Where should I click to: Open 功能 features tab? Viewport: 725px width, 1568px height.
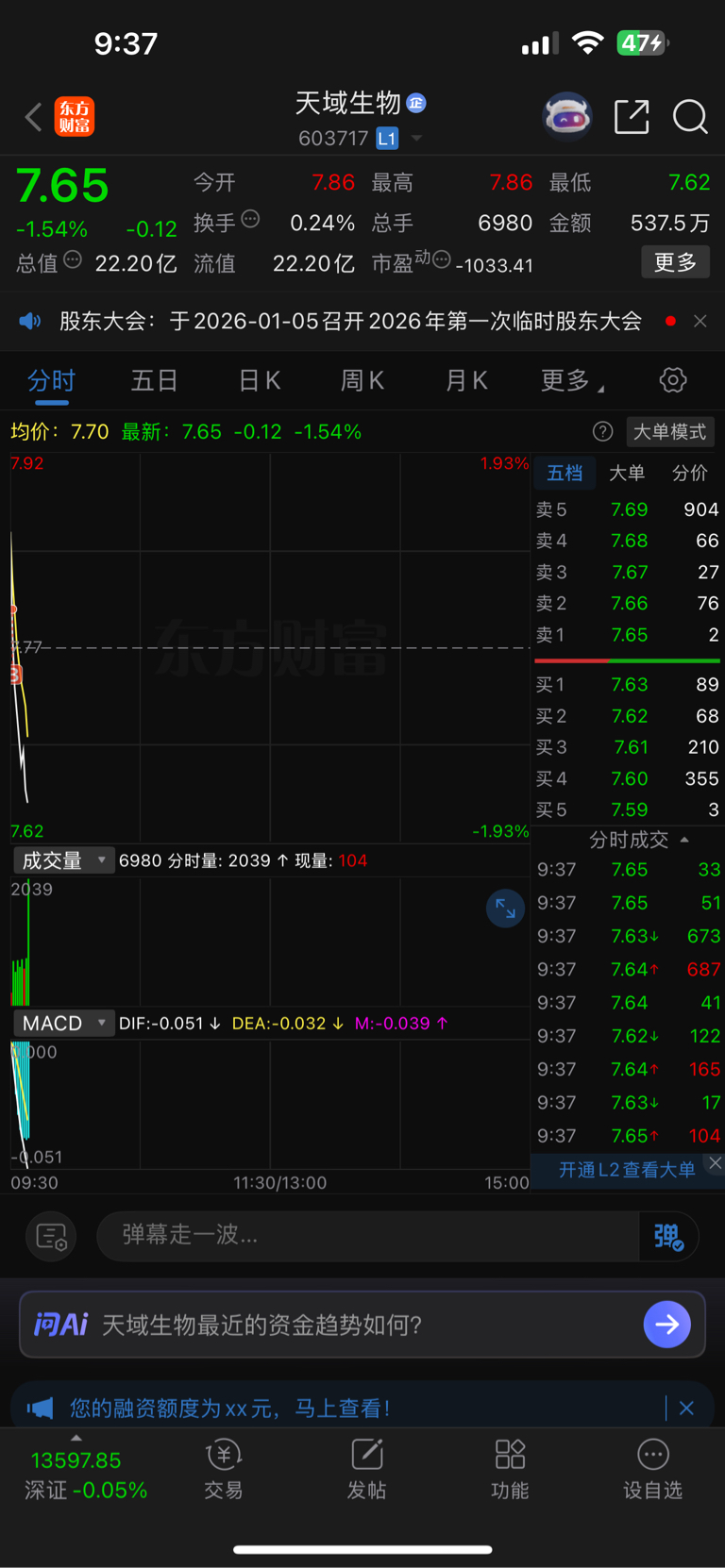(510, 1470)
